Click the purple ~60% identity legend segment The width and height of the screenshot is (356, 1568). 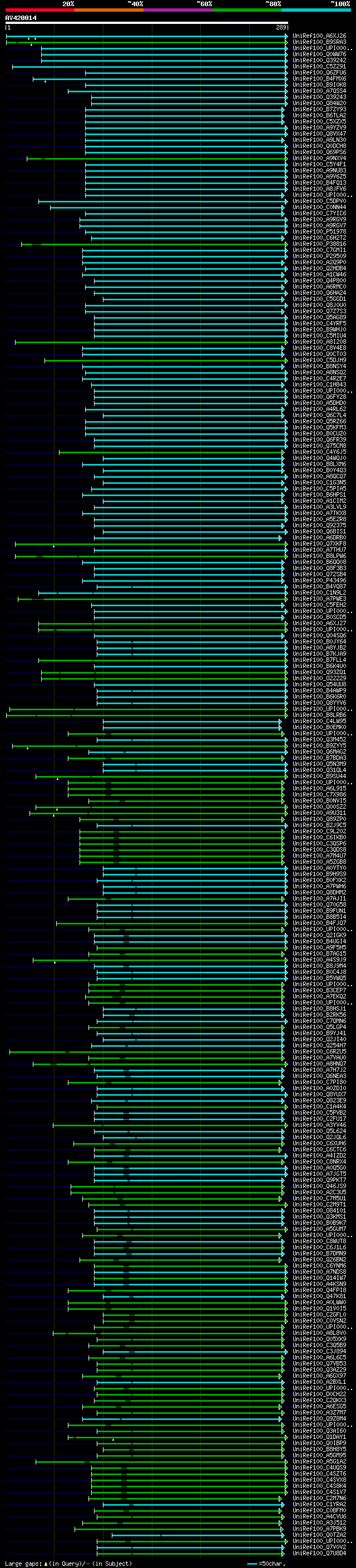point(177,10)
